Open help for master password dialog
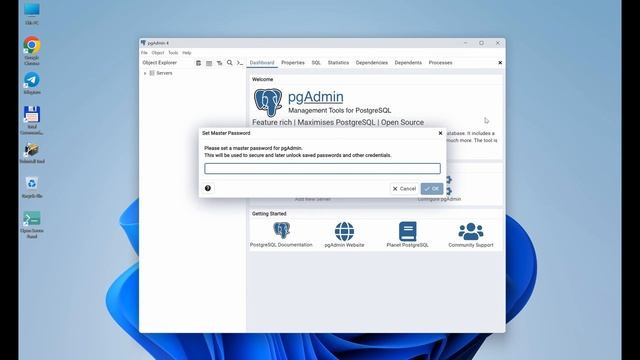Viewport: 640px width, 360px height. (x=208, y=188)
